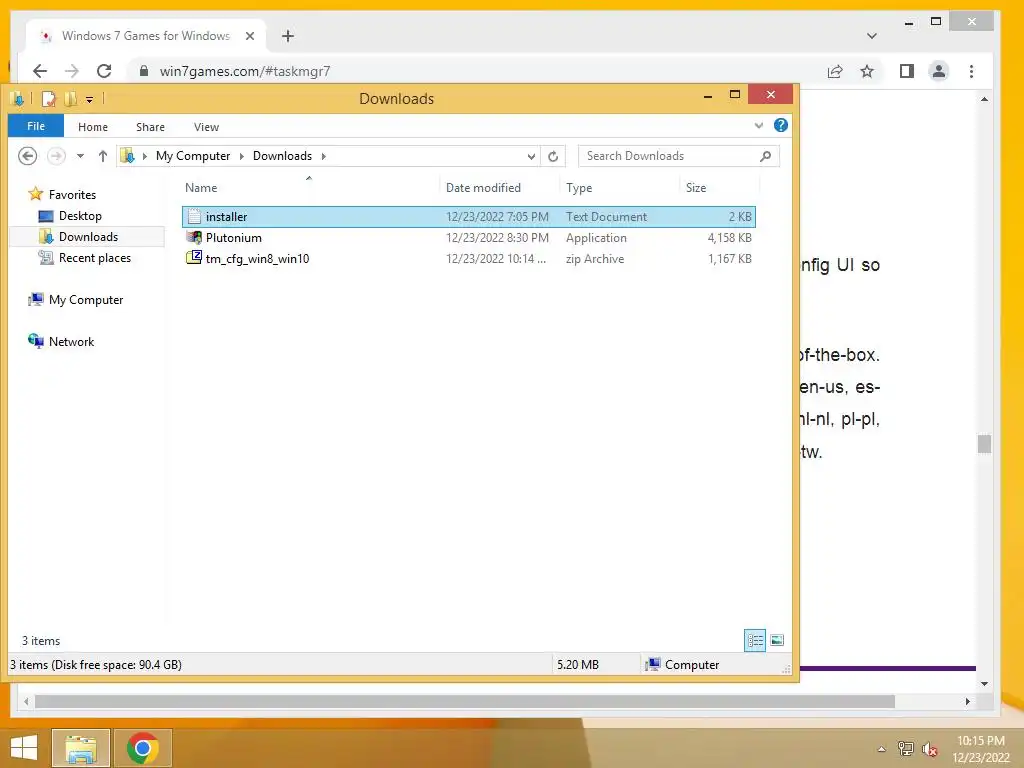Click the installer document icon
The height and width of the screenshot is (768, 1024).
[x=194, y=216]
